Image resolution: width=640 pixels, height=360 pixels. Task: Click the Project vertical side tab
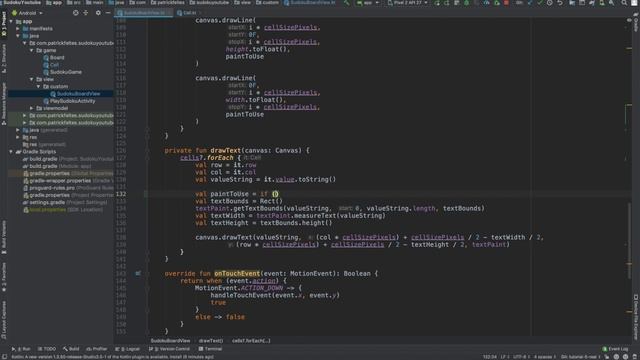coord(4,23)
